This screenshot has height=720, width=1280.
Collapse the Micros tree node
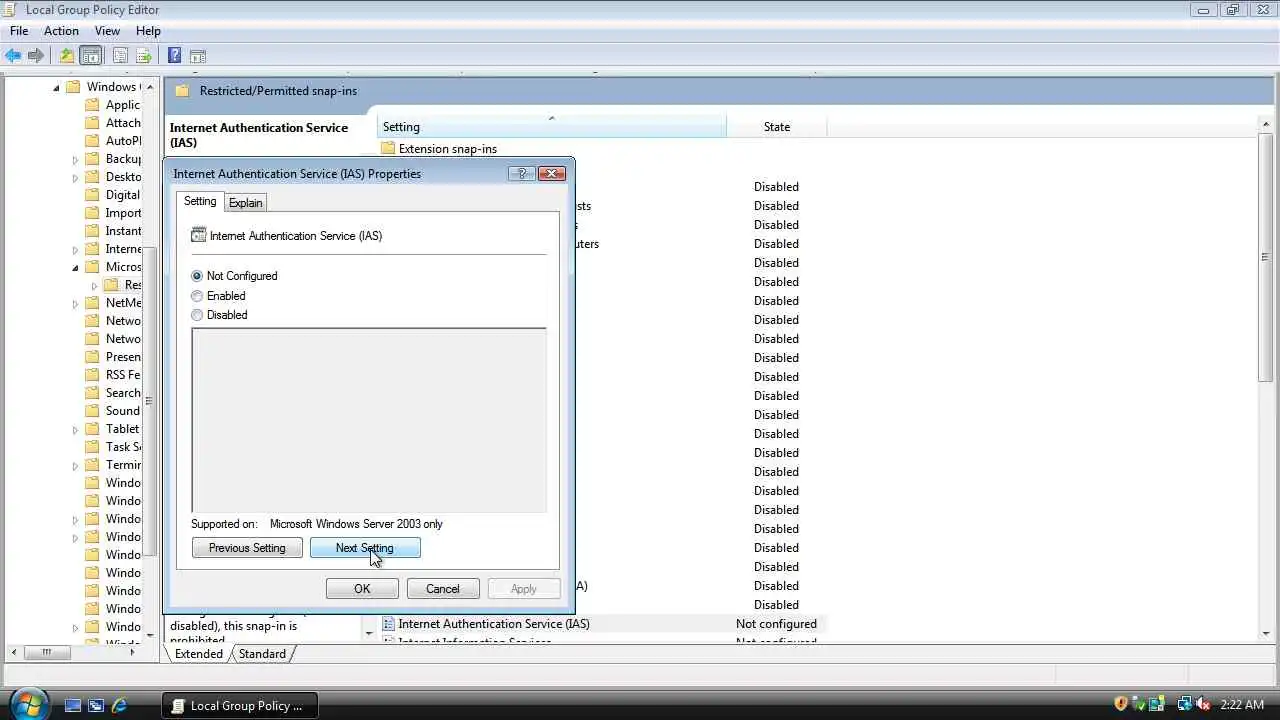pos(75,267)
